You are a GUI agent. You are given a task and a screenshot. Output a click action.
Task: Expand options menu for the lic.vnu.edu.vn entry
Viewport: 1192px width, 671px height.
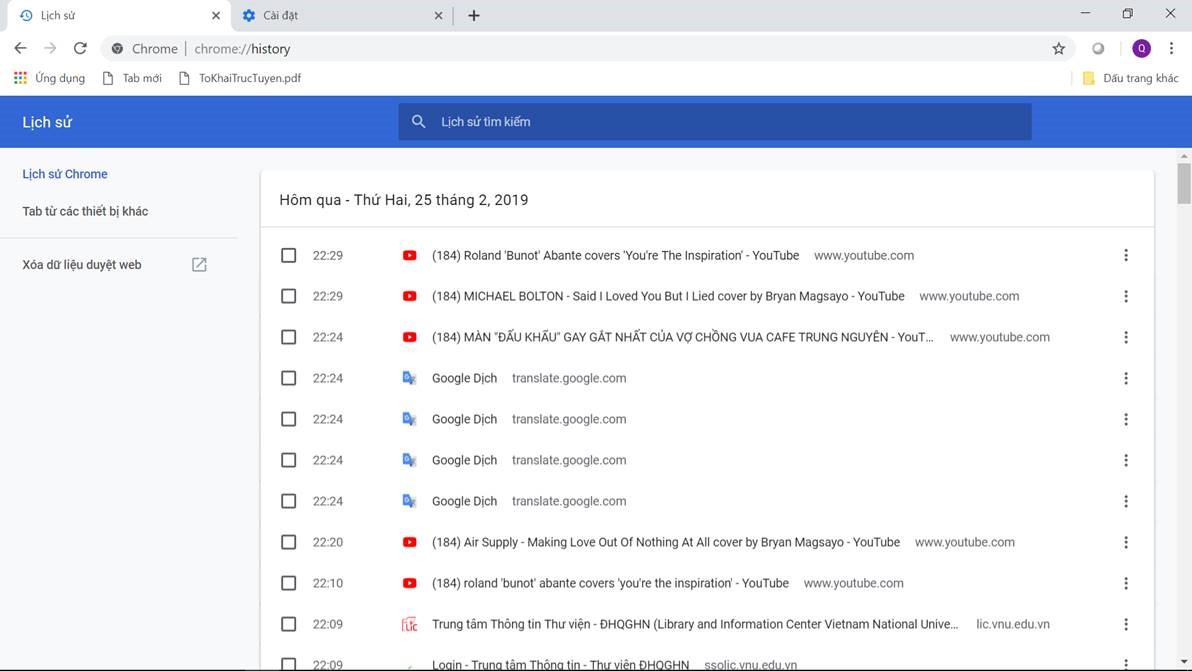point(1125,625)
